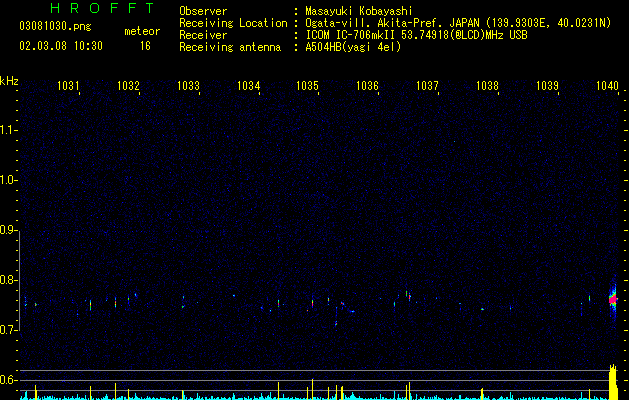Screen dimensions: 629x400
Task: Click the 1039 time axis marker
Action: coord(548,85)
